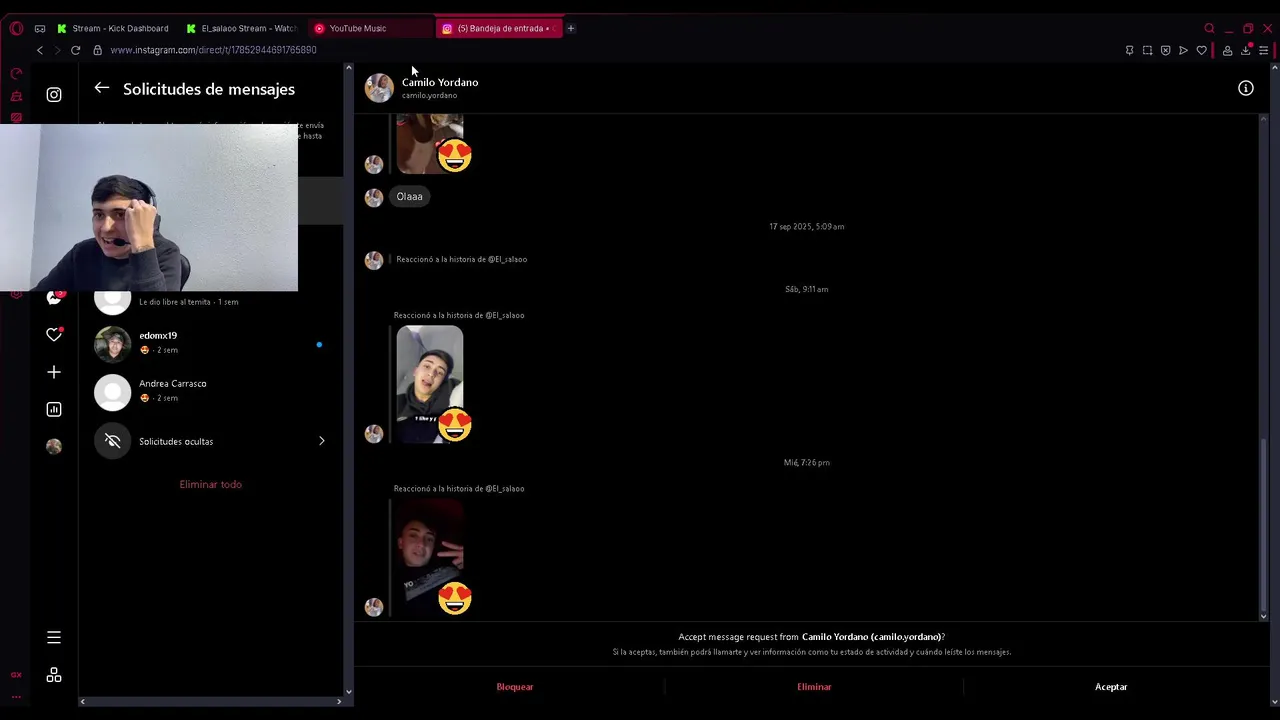Screen dimensions: 1280x720
Task: Open the Instagram dashboard chart icon
Action: [54, 409]
